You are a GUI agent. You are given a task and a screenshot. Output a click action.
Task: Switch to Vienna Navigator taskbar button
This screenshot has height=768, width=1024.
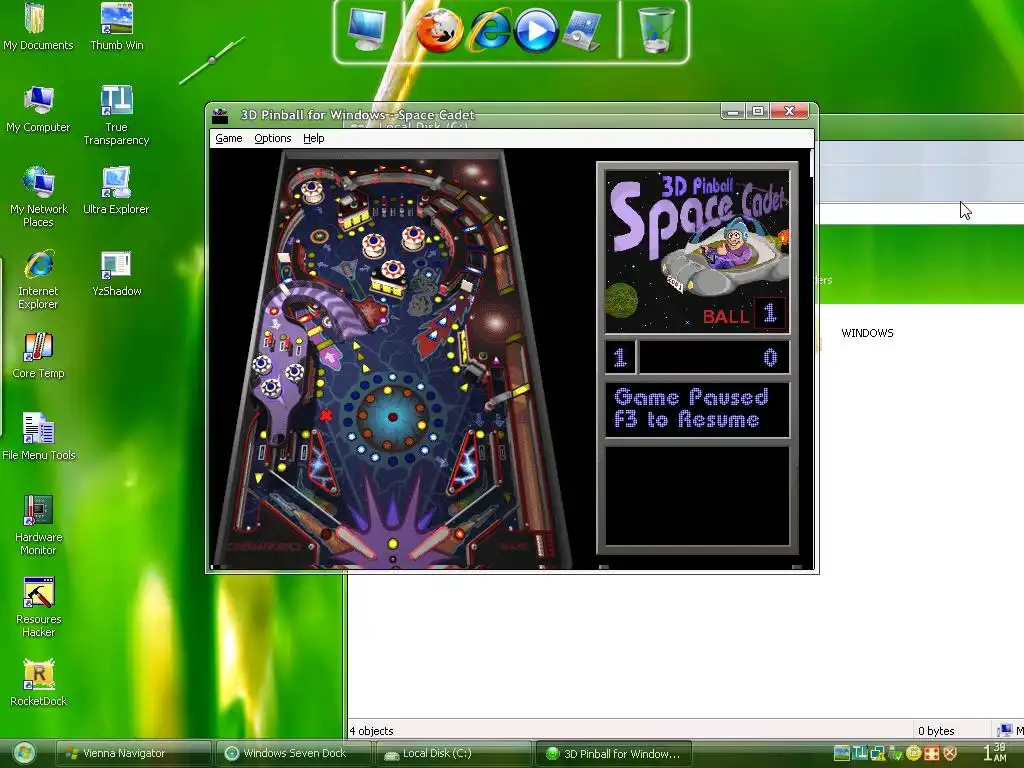point(134,754)
